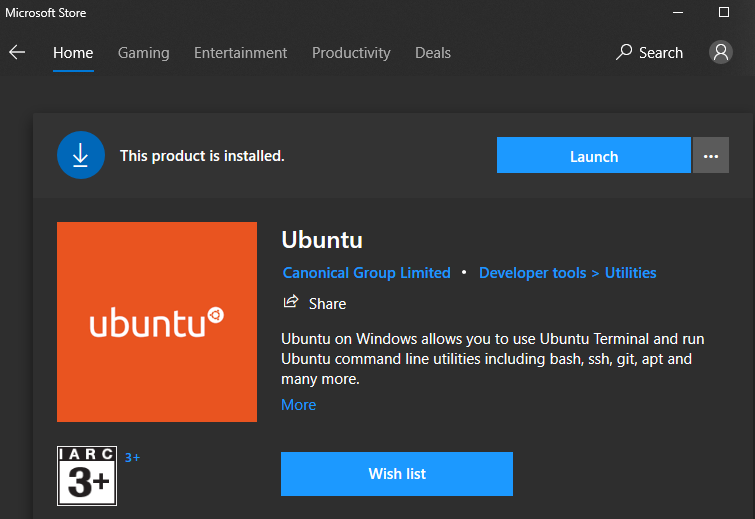This screenshot has width=755, height=519.
Task: Click the share arrow icon
Action: coord(291,302)
